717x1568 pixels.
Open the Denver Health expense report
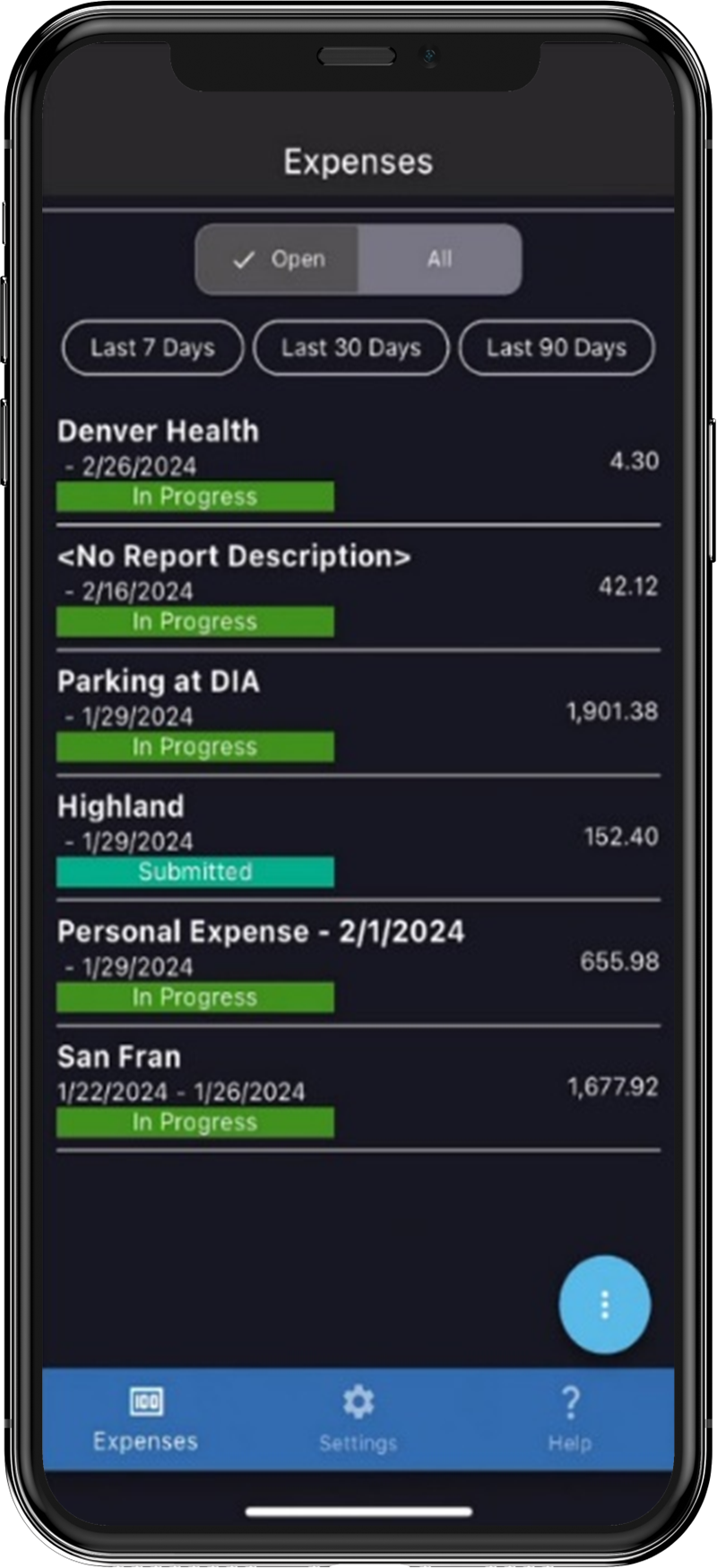159,432
